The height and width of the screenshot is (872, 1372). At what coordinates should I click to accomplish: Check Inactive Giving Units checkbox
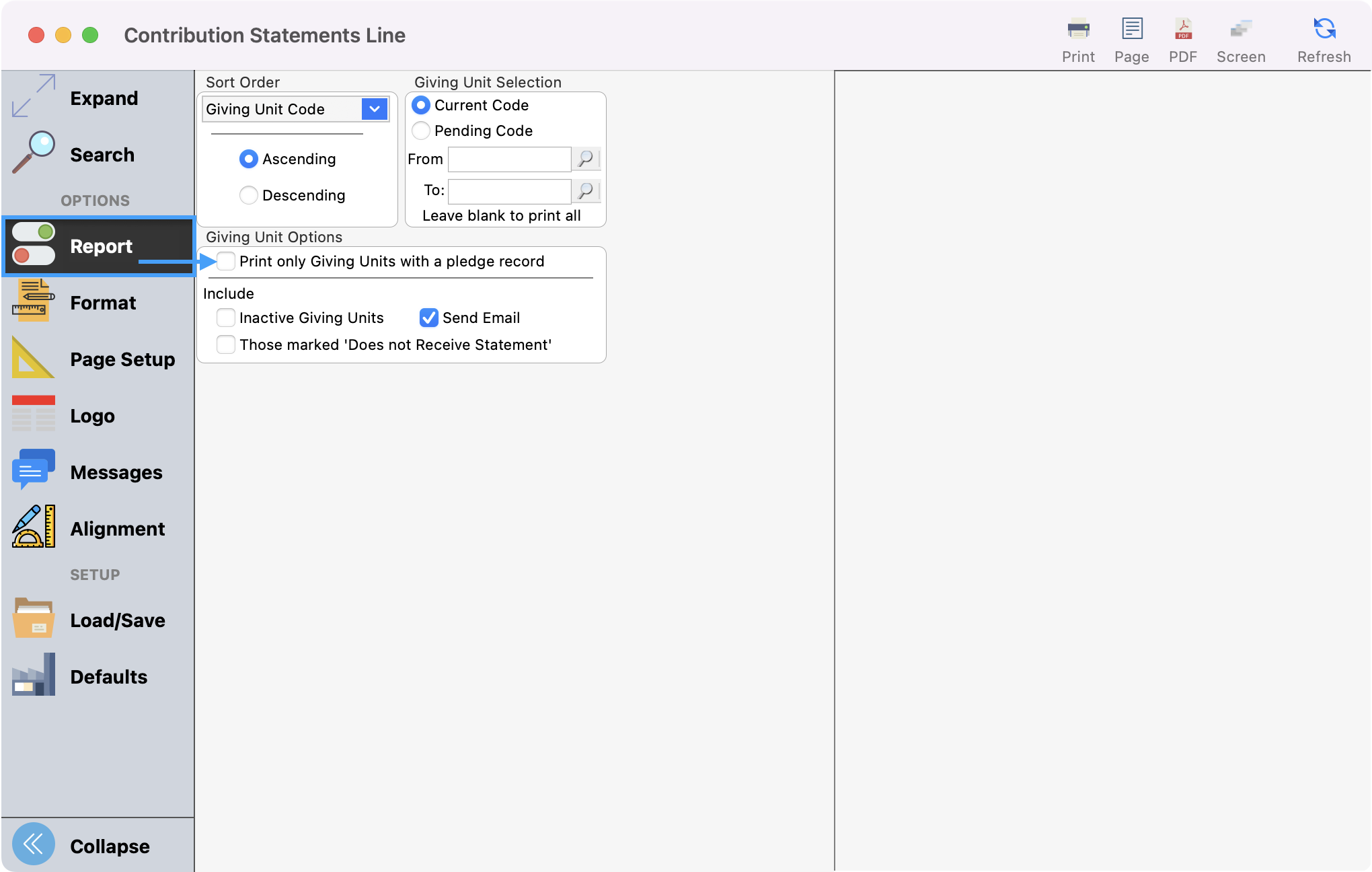pos(226,318)
